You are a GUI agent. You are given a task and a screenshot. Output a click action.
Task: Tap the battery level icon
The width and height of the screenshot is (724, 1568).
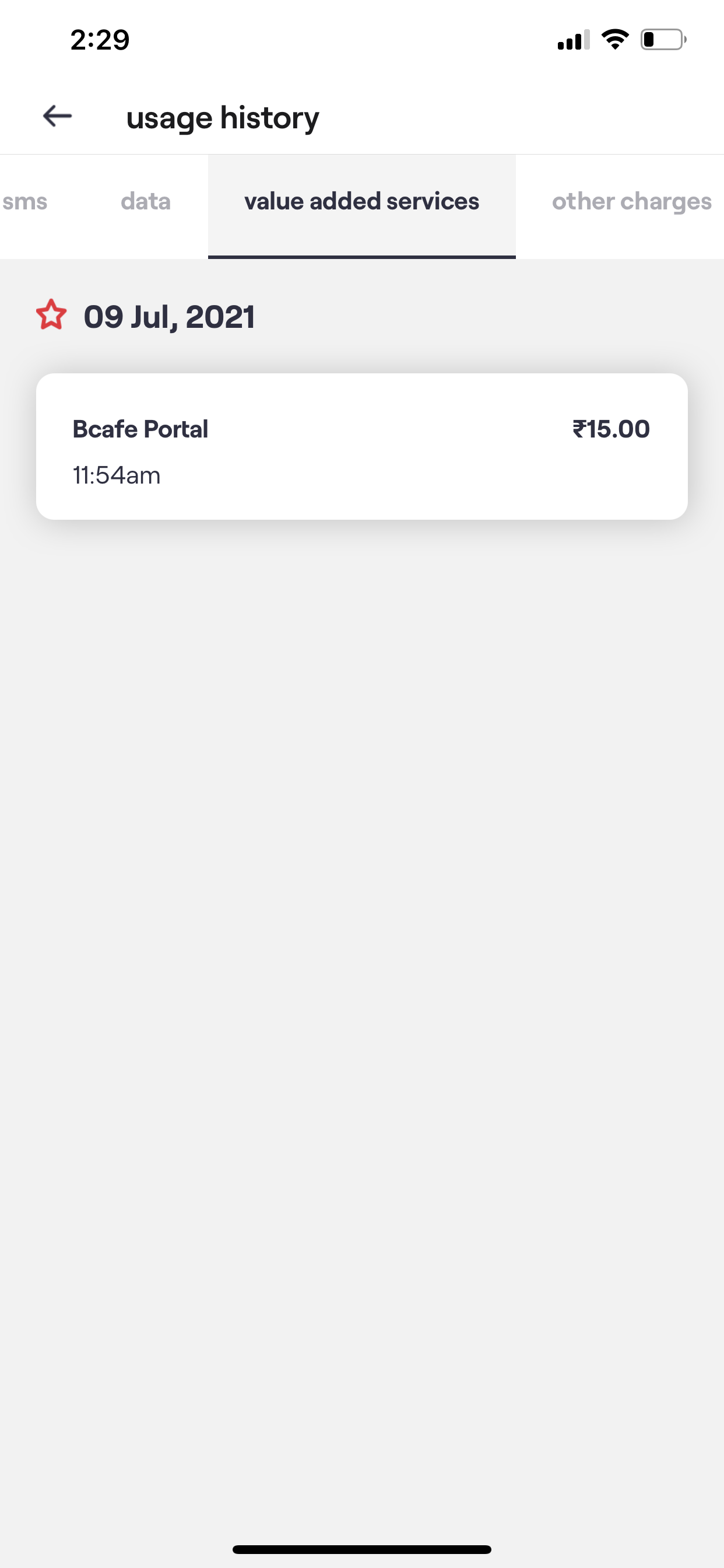coord(663,40)
